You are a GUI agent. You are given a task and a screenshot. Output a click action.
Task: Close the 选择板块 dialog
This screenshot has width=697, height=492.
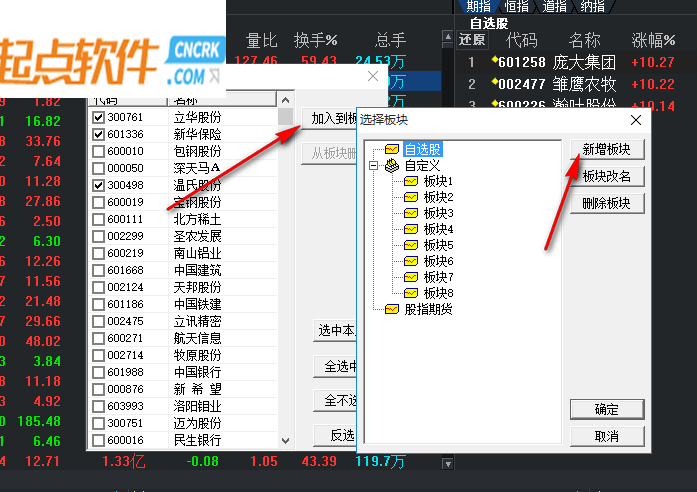tap(636, 120)
